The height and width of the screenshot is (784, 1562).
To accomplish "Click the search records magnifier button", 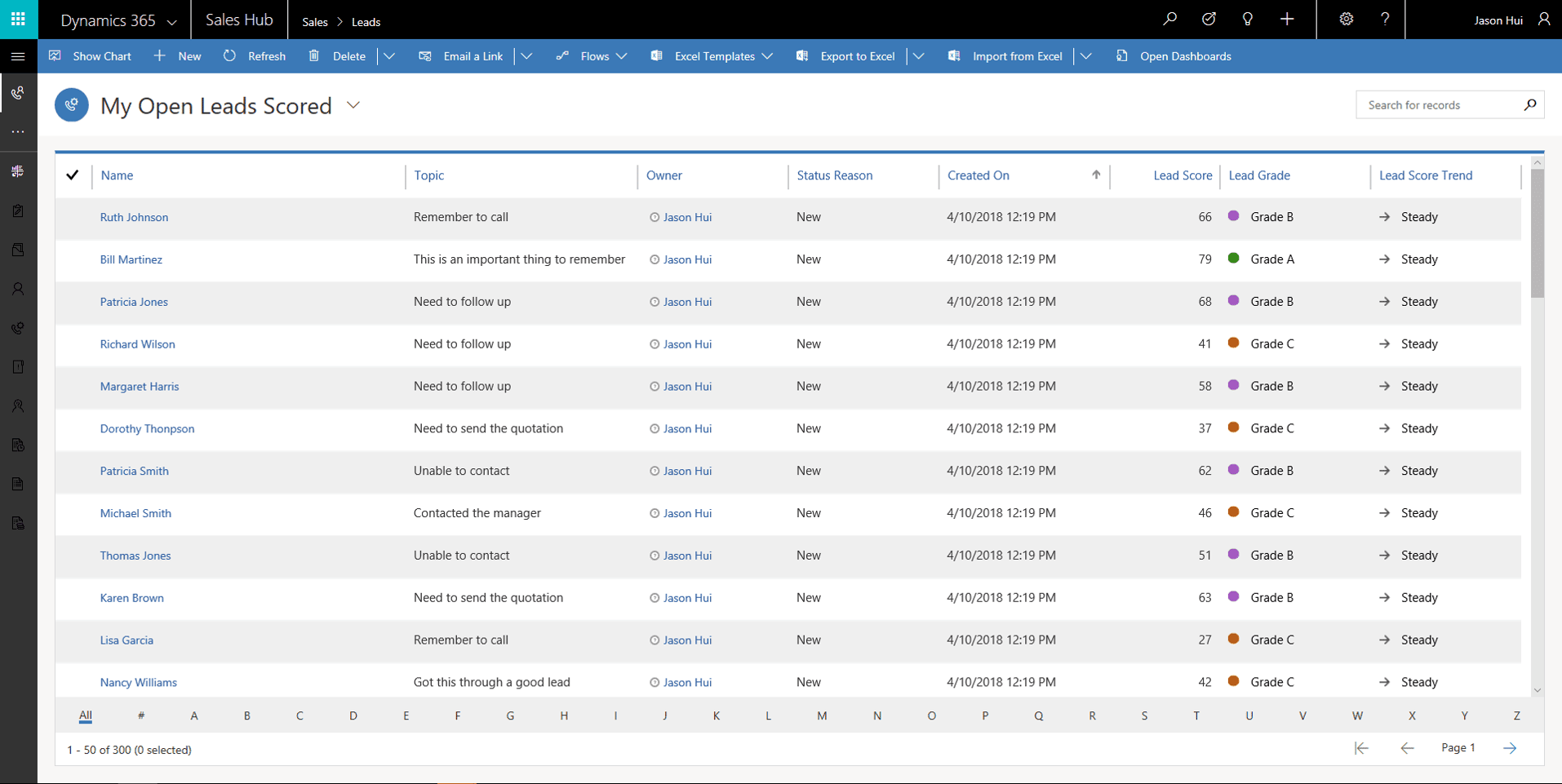I will [x=1530, y=104].
